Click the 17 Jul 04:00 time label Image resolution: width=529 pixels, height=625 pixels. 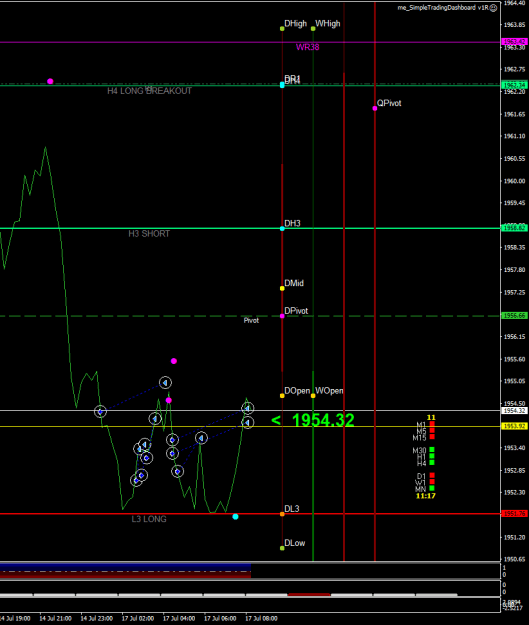click(x=179, y=618)
